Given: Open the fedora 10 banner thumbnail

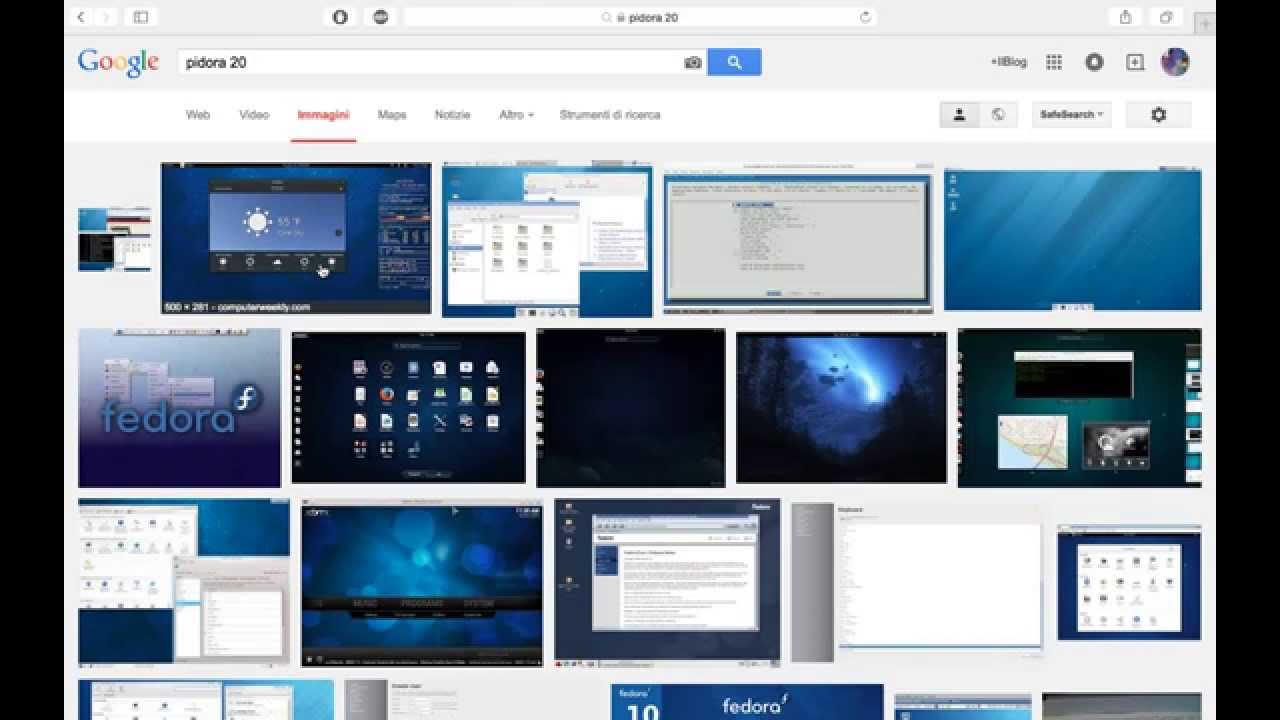Looking at the screenshot, I should (747, 702).
